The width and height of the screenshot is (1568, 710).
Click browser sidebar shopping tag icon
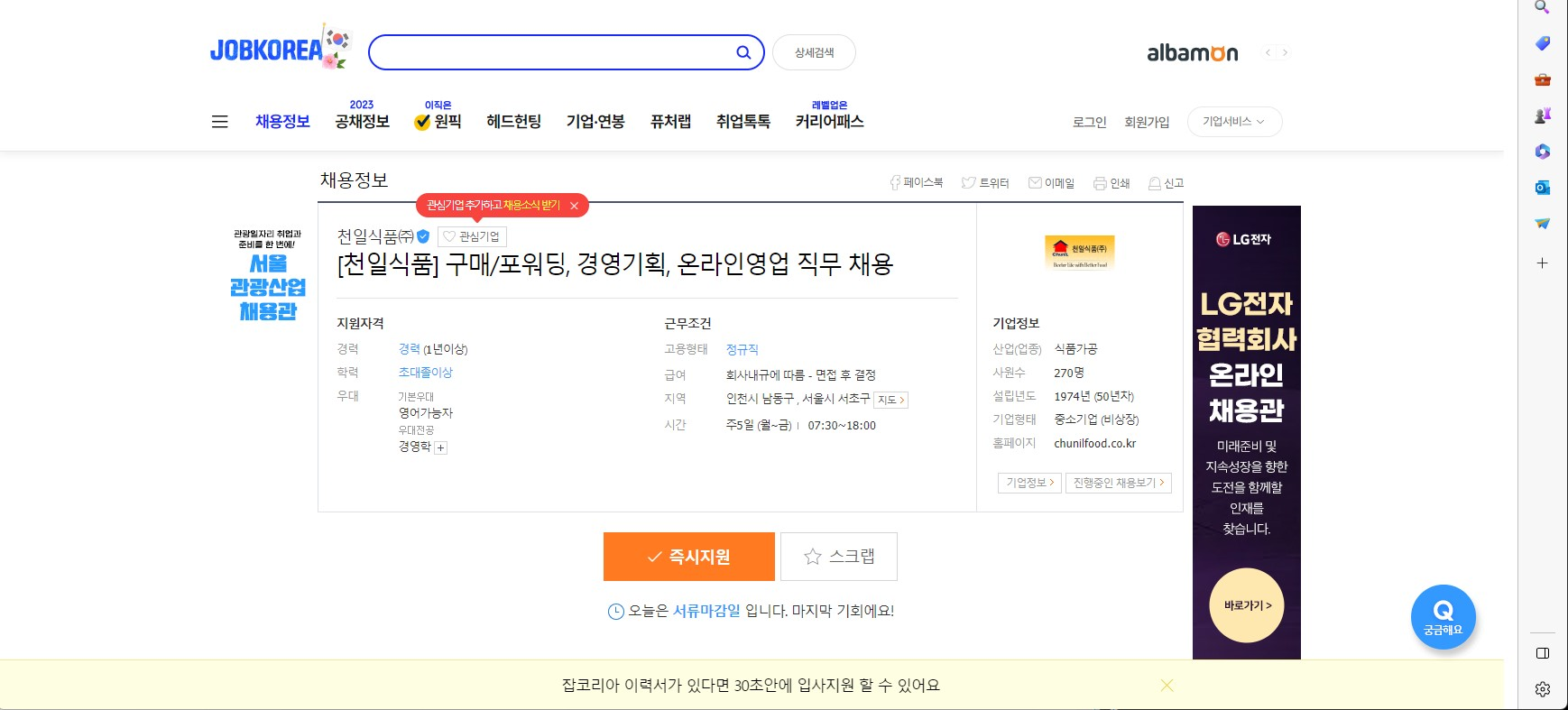(1543, 43)
